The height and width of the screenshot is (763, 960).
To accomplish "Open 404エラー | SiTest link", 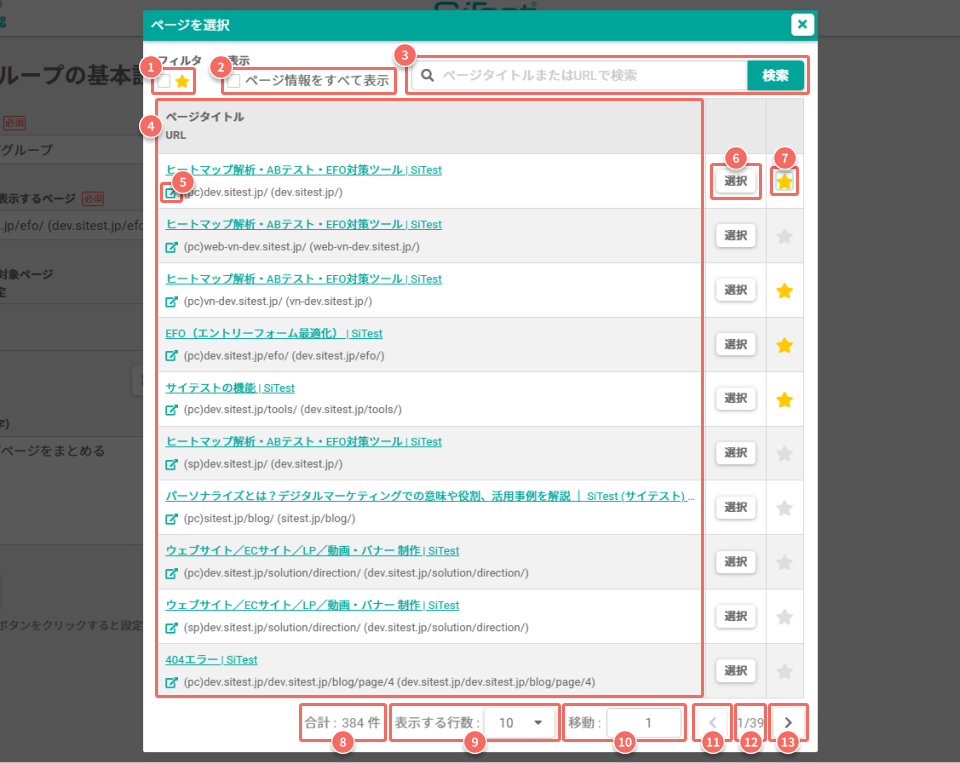I will pos(211,660).
